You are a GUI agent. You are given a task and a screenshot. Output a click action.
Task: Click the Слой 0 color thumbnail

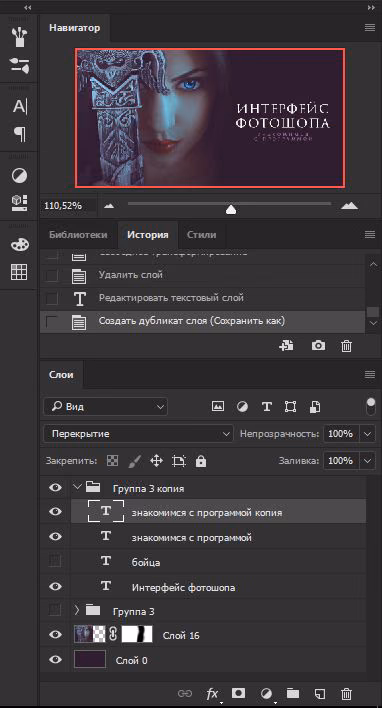click(x=90, y=659)
